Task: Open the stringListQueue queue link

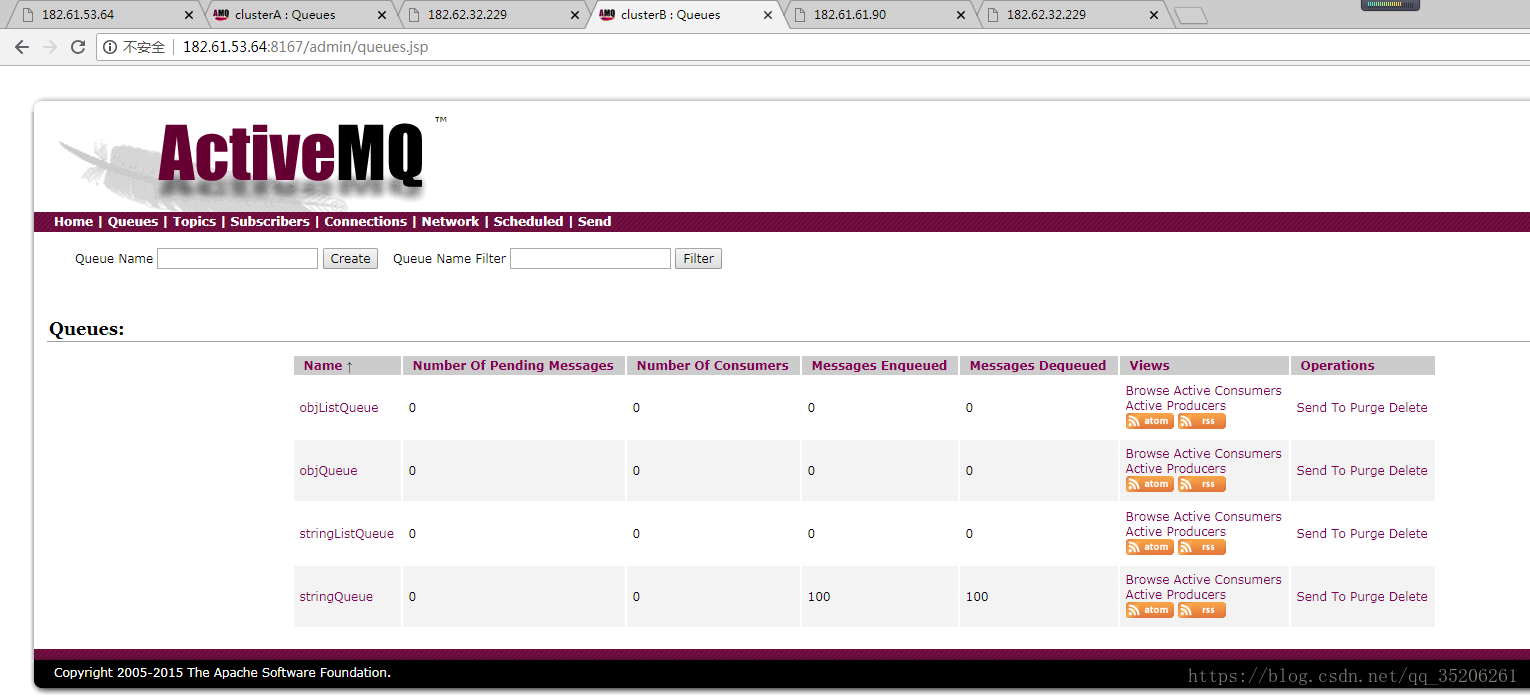Action: click(x=346, y=534)
